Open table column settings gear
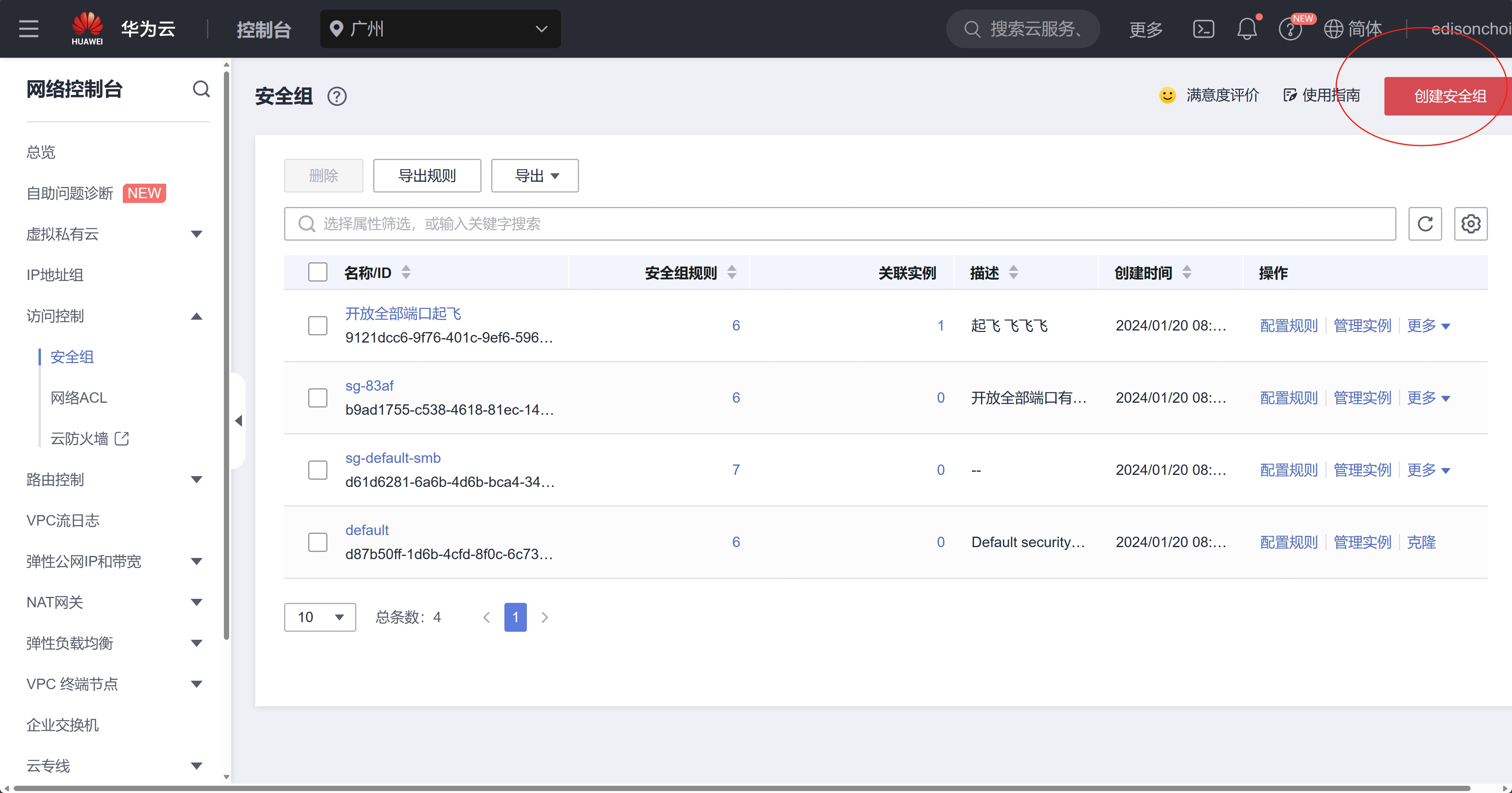This screenshot has width=1512, height=793. pos(1470,223)
